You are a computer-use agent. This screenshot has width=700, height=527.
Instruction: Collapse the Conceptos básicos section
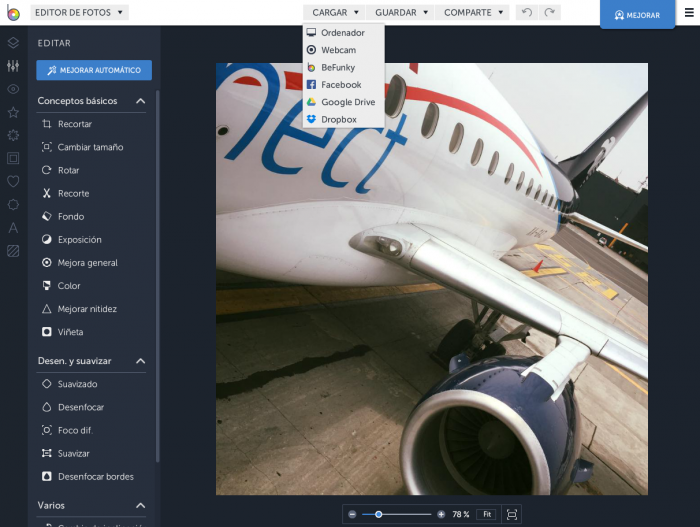(140, 101)
